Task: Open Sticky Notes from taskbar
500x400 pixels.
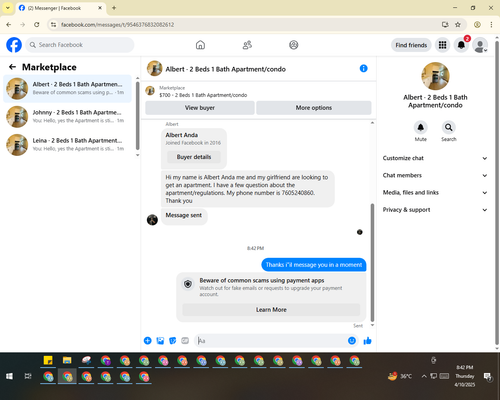Action: click(x=48, y=360)
